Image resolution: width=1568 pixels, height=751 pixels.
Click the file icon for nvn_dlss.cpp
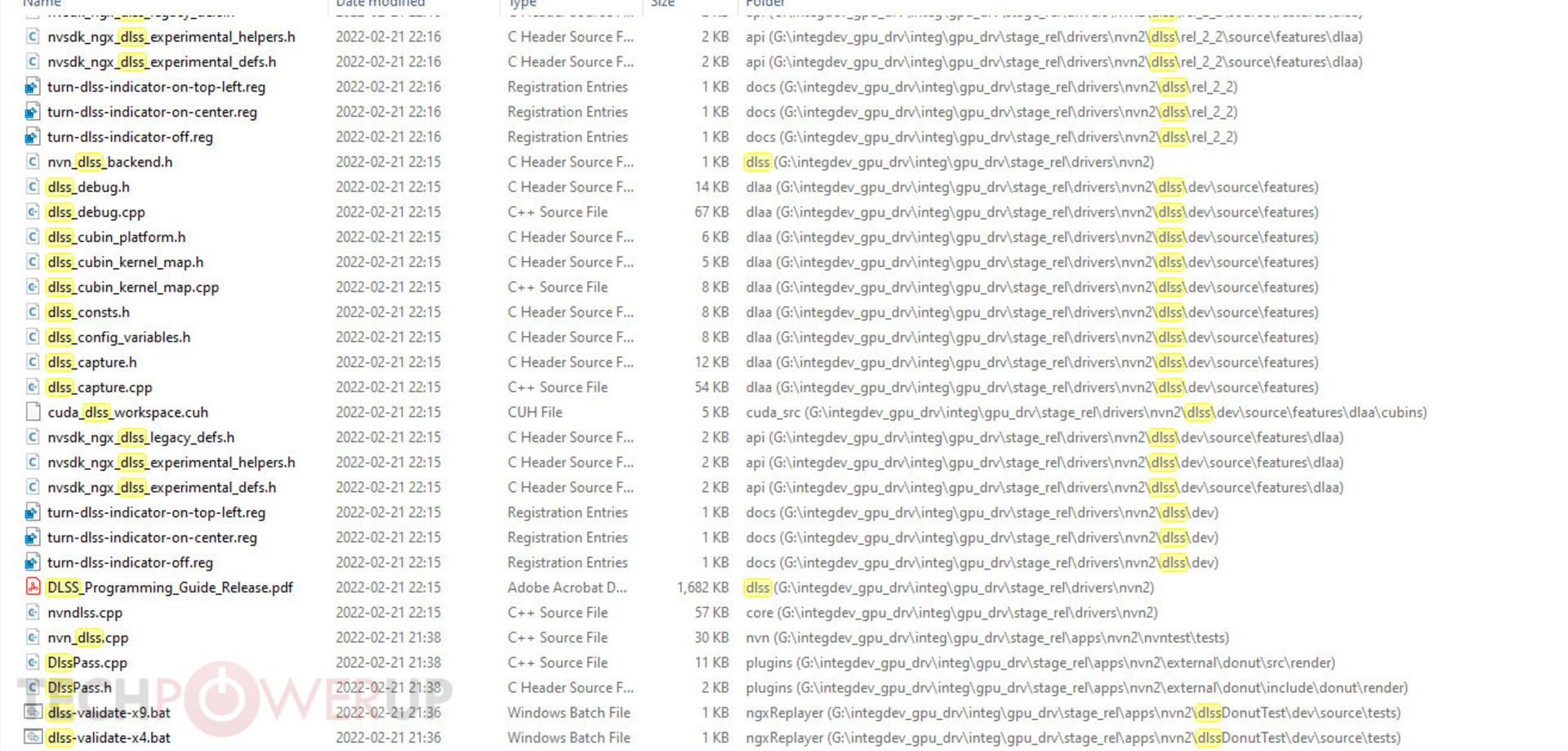pos(33,637)
